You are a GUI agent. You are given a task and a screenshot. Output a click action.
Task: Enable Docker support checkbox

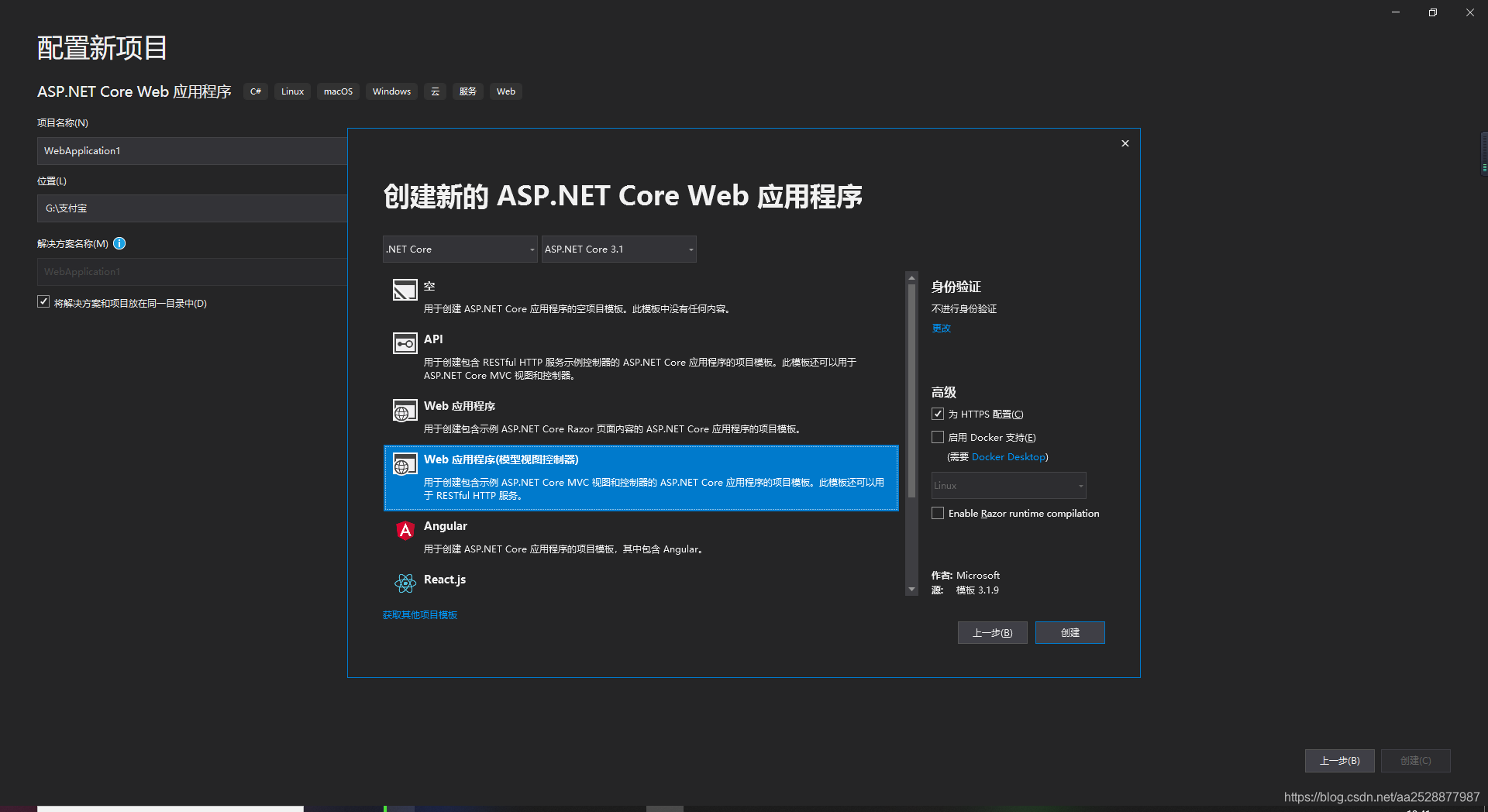(938, 437)
